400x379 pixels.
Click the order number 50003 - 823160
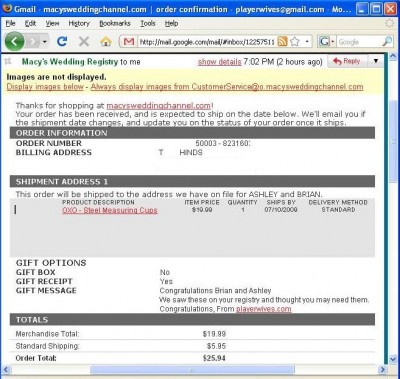(x=222, y=143)
